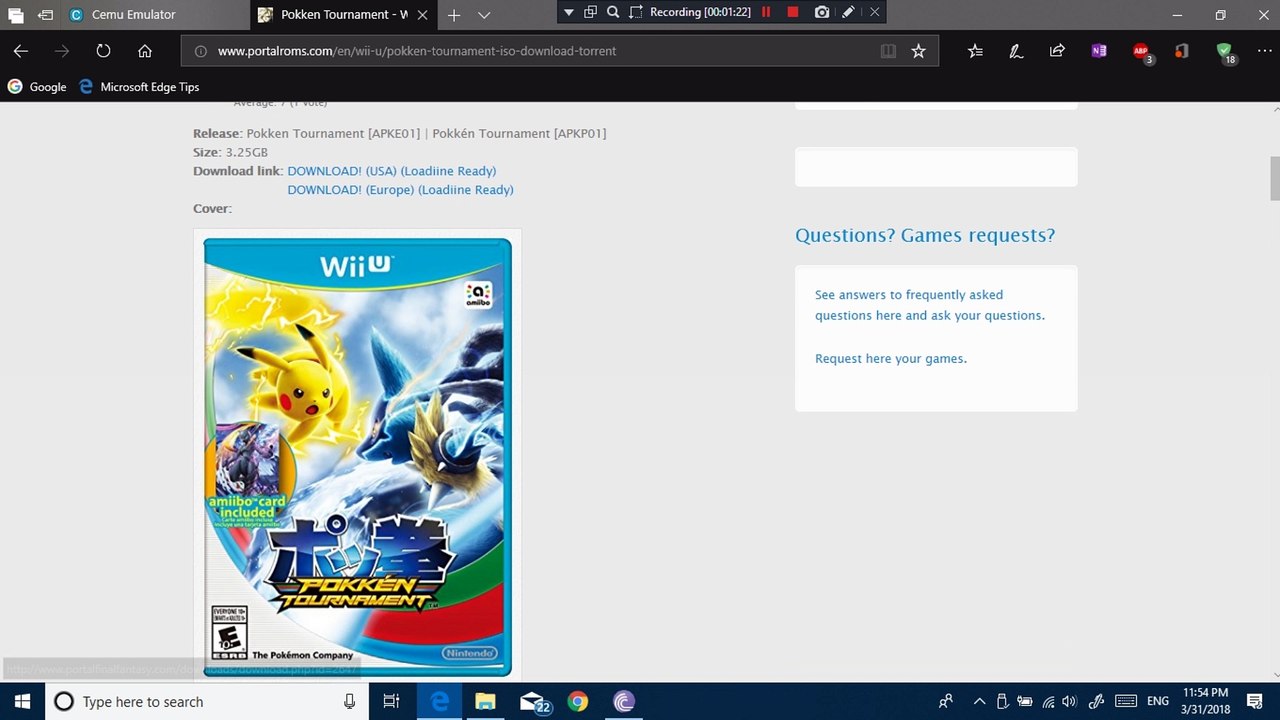Add this page to favorites star
Screen dimensions: 1280x720
(x=918, y=51)
